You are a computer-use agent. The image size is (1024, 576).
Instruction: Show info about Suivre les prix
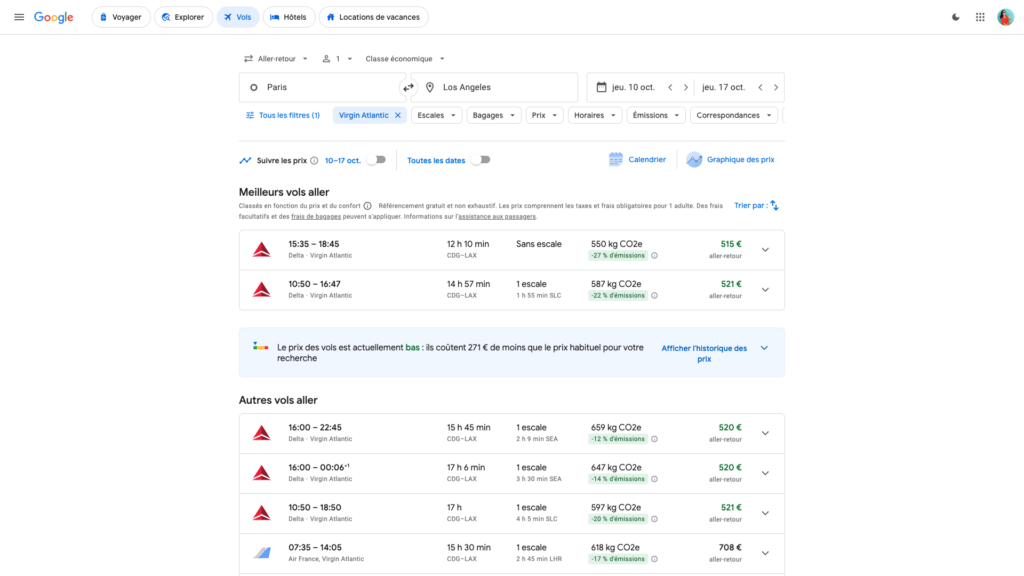coord(314,161)
